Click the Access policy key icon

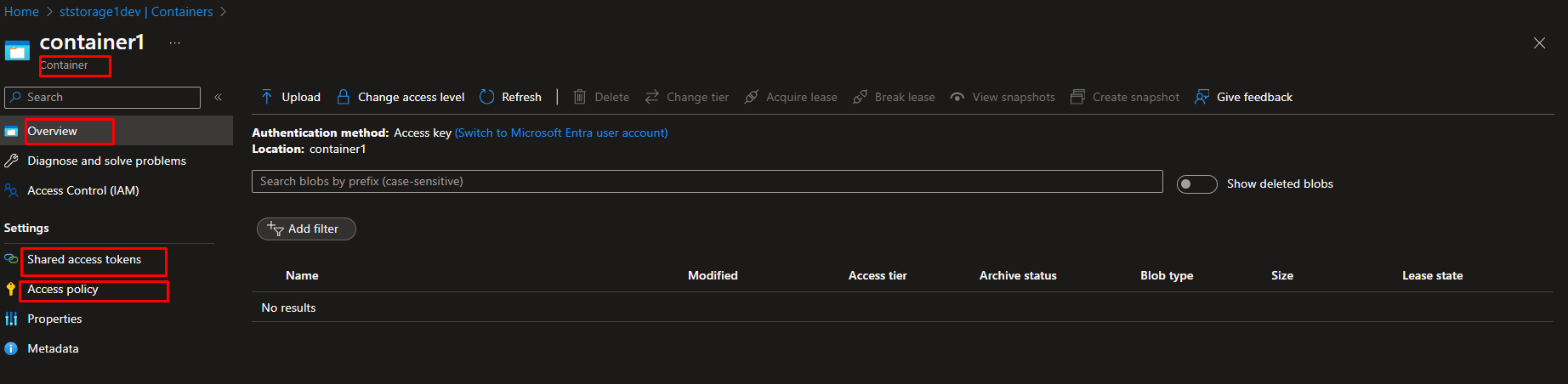click(x=11, y=290)
